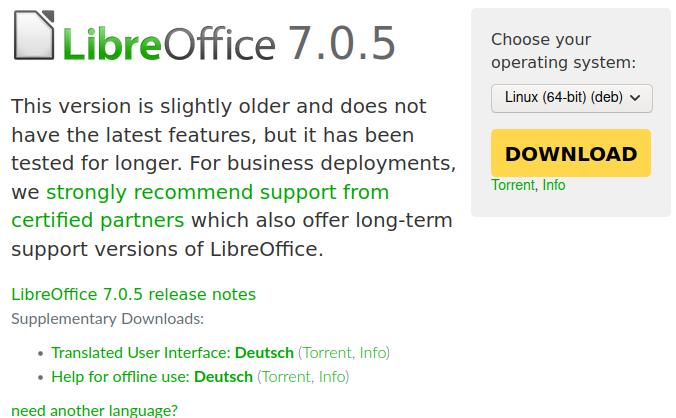The width and height of the screenshot is (676, 418).
Task: Open LibreOffice 7.0.5 release notes
Action: [133, 294]
